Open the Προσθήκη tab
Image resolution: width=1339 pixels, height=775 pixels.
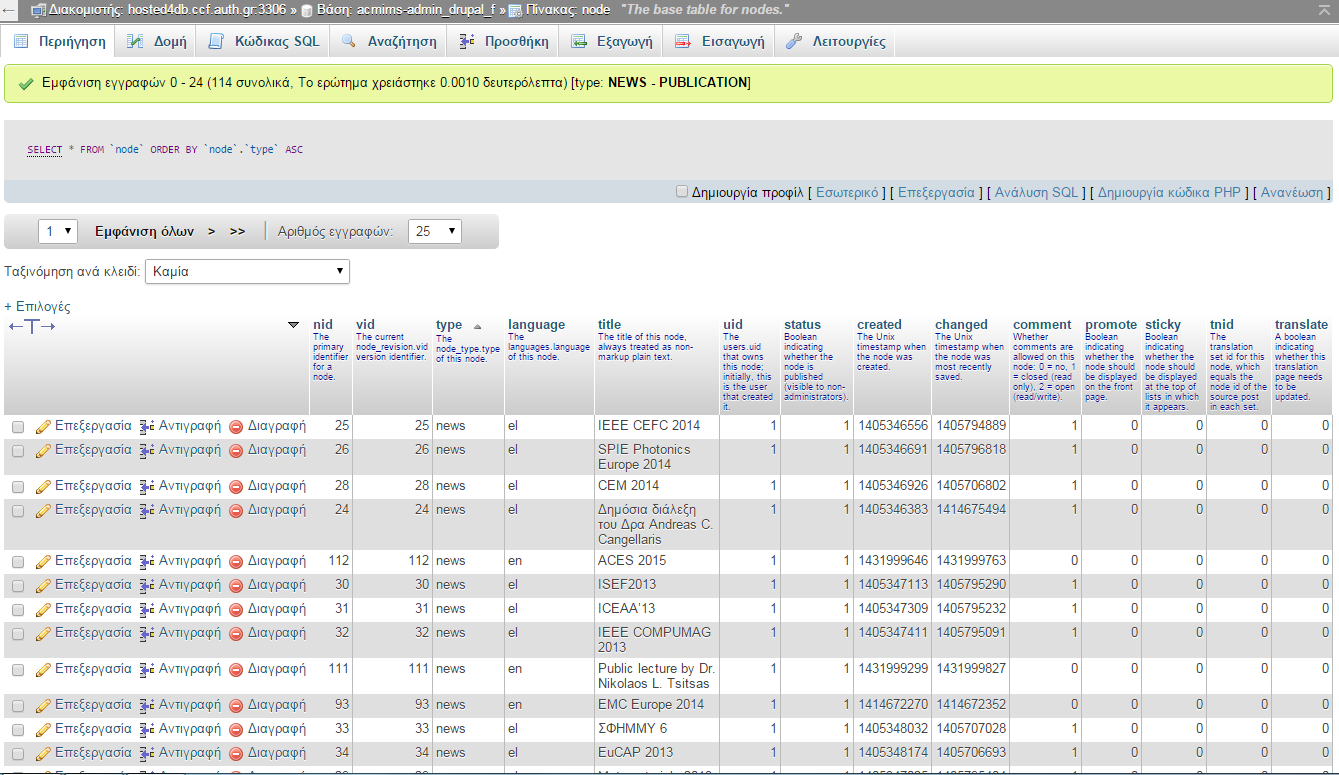[x=504, y=42]
